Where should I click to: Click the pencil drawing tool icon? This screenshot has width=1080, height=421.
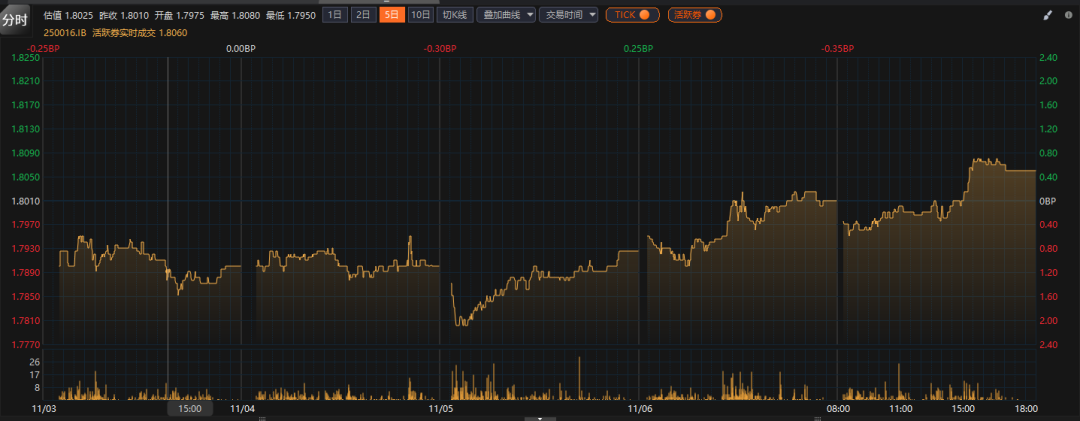1048,15
